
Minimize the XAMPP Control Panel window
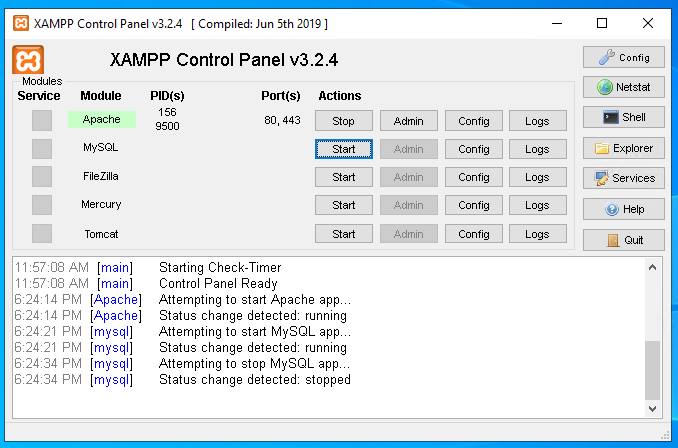click(x=557, y=23)
